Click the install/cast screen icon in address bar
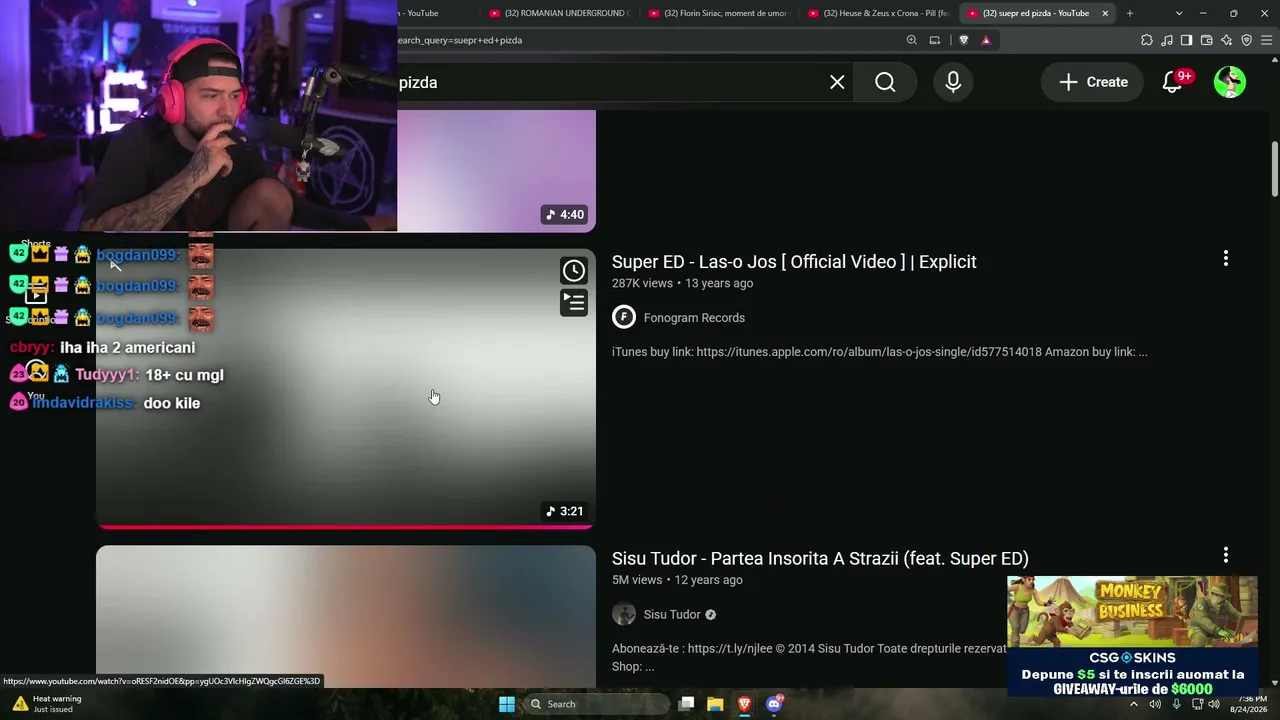Viewport: 1280px width, 720px height. click(935, 40)
